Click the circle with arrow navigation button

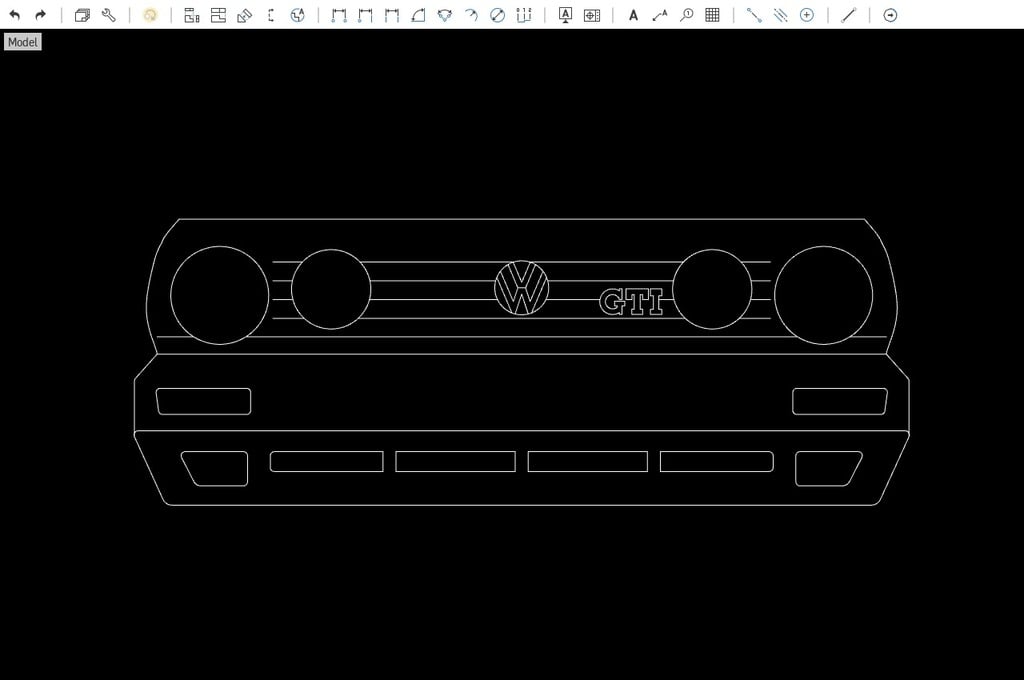[x=890, y=15]
